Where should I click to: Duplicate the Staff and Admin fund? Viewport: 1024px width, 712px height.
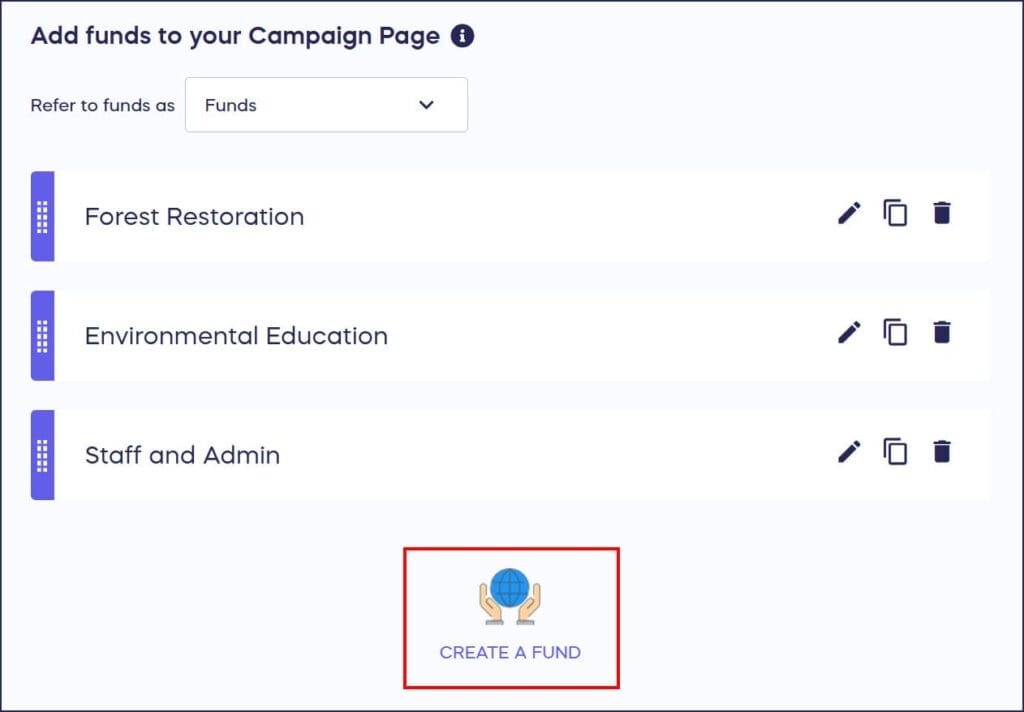click(895, 452)
